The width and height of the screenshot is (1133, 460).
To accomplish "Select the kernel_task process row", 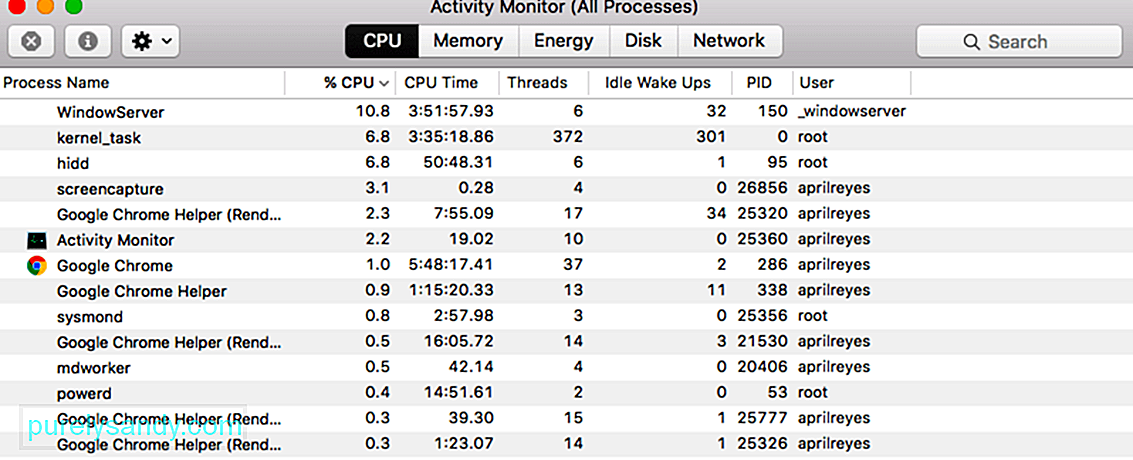I will pos(566,137).
